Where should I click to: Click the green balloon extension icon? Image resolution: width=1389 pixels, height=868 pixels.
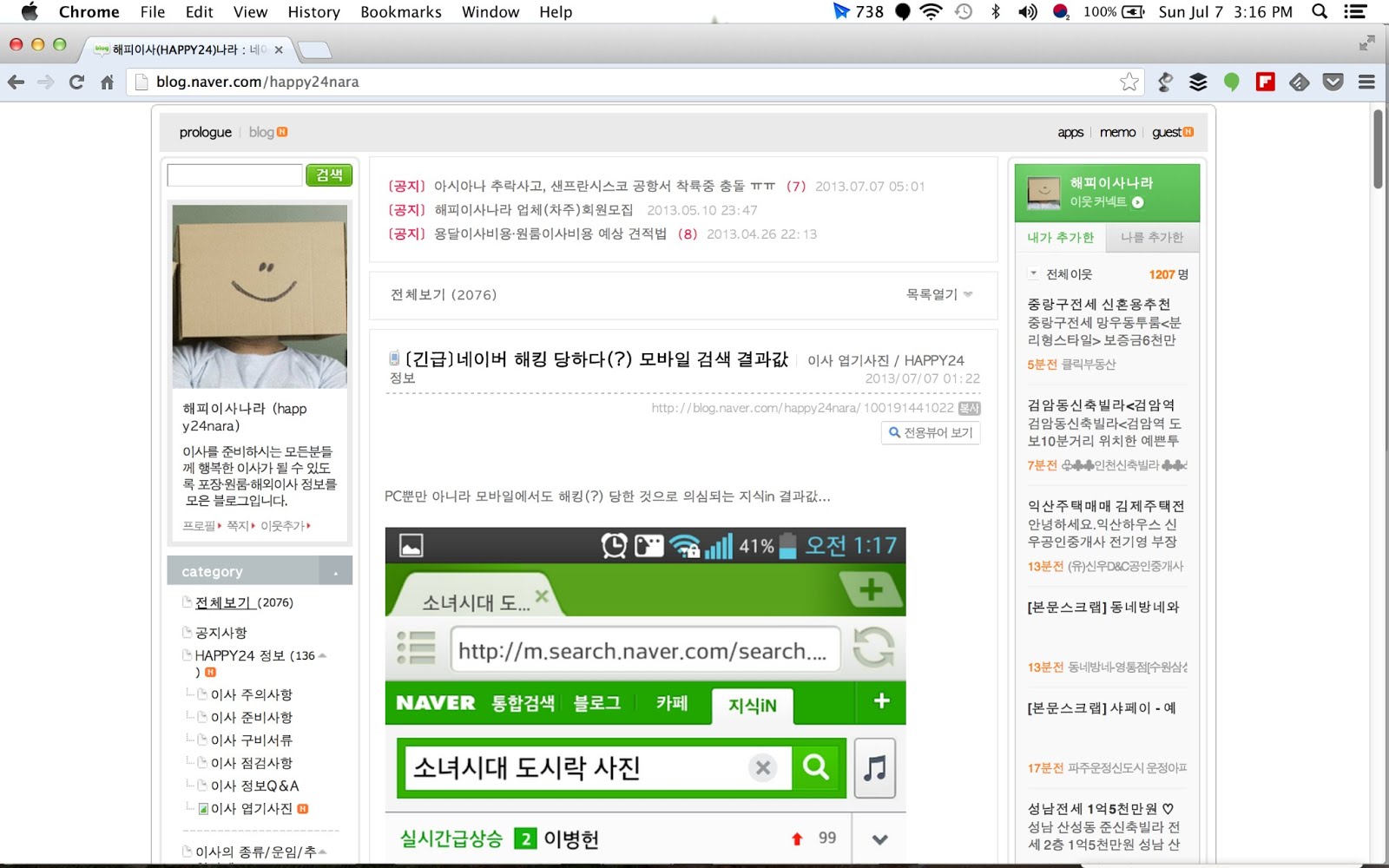(1231, 82)
